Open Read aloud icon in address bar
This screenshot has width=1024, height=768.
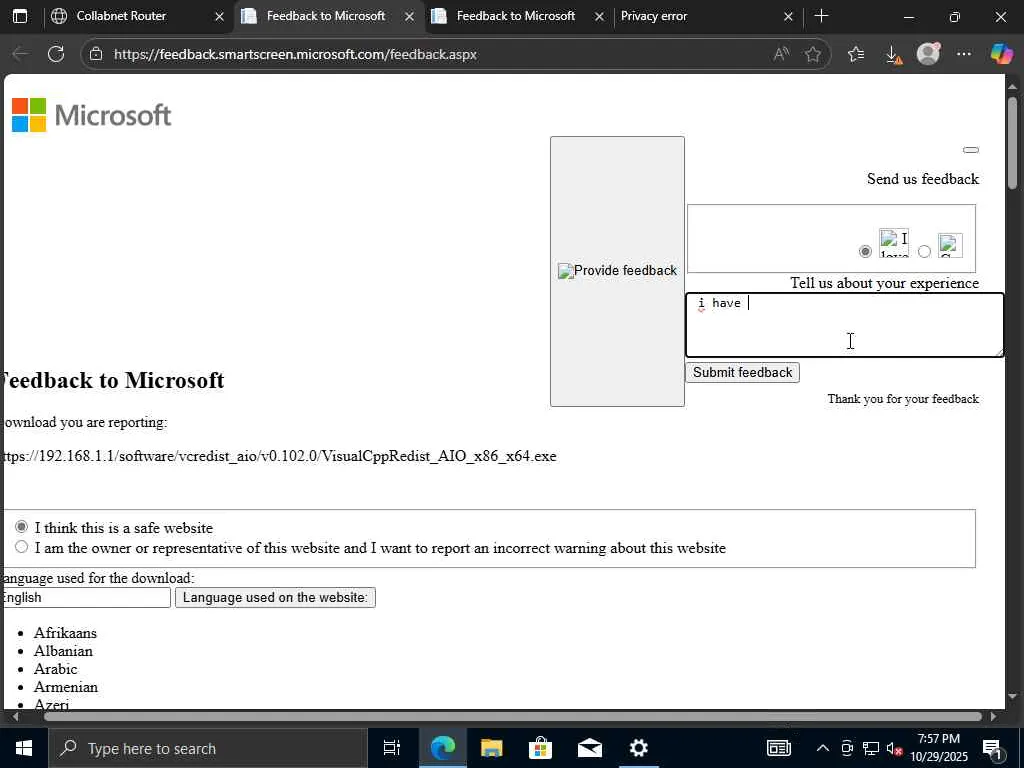[781, 54]
